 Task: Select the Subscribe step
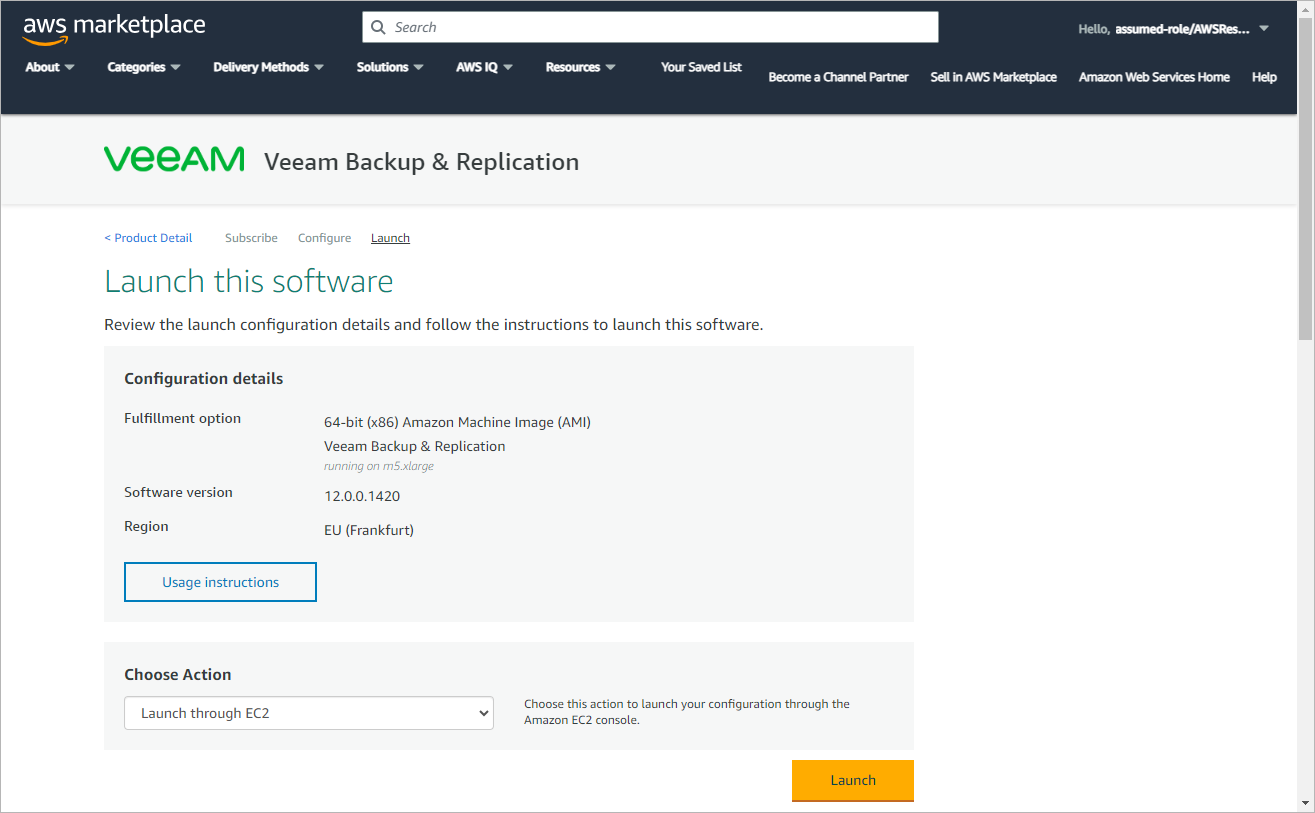pyautogui.click(x=251, y=238)
